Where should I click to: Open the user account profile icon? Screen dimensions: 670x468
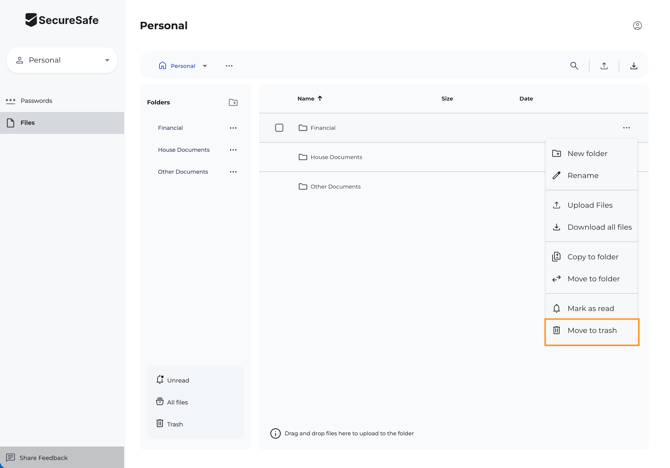point(637,26)
